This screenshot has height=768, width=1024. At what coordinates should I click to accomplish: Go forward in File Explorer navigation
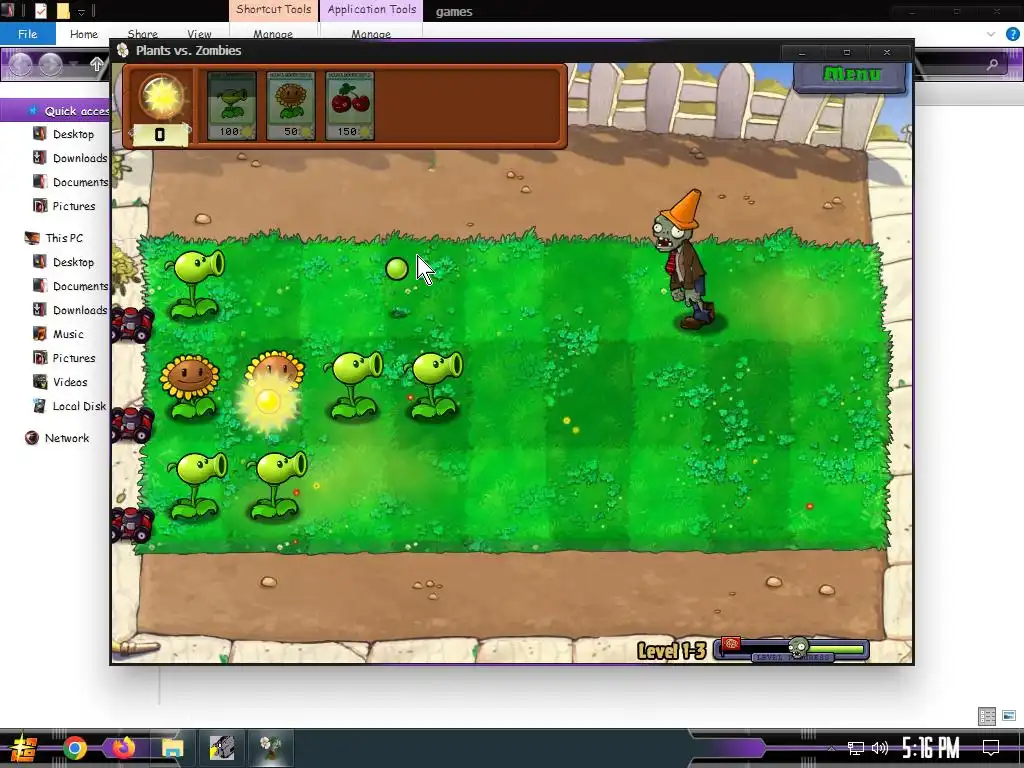pyautogui.click(x=50, y=64)
